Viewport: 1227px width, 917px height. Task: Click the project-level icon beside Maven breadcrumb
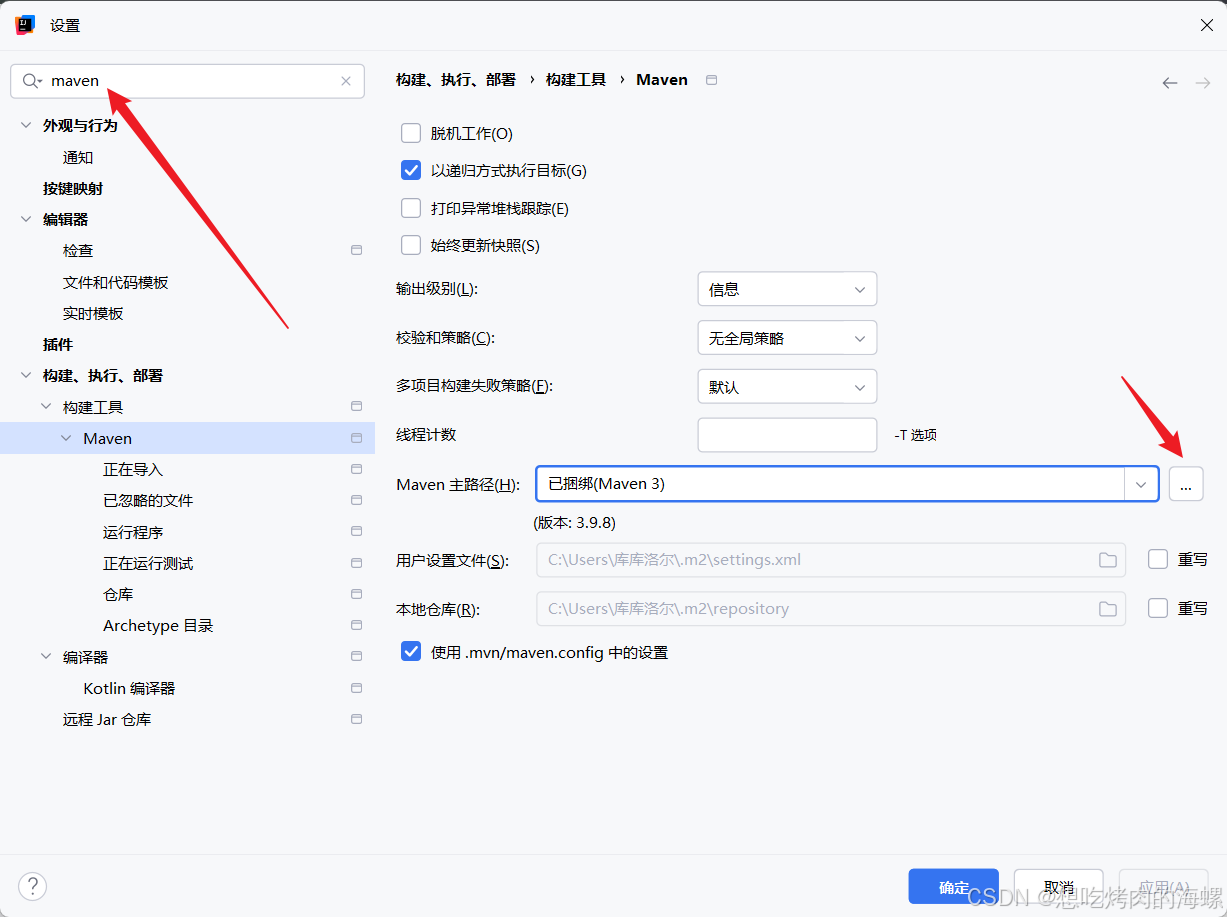[711, 80]
